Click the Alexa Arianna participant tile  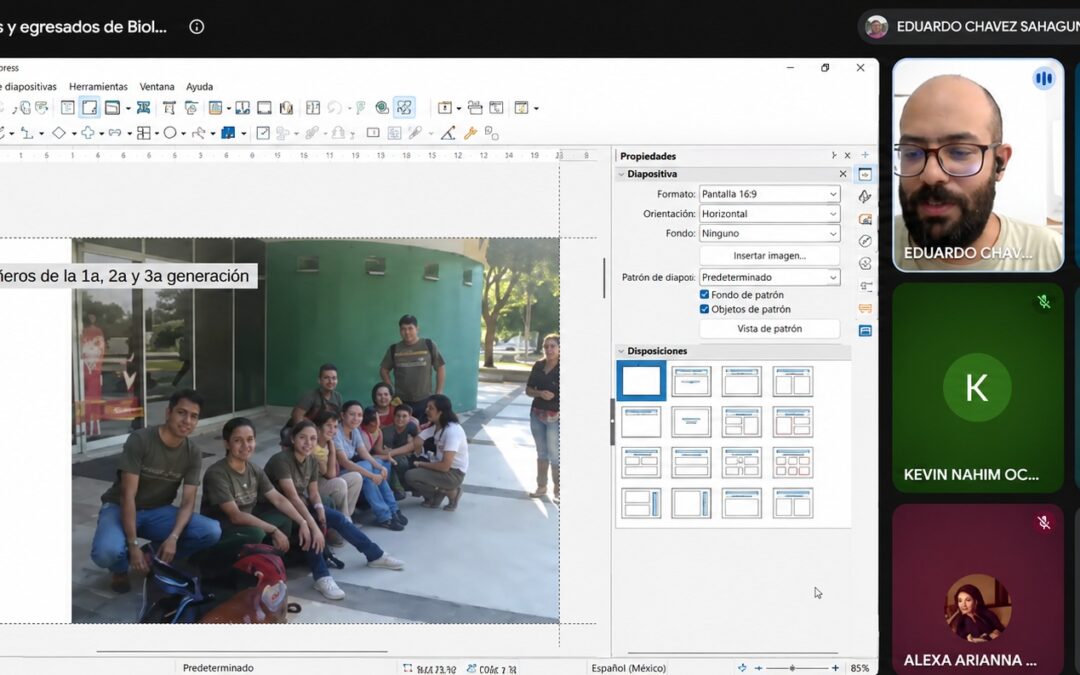[x=978, y=589]
